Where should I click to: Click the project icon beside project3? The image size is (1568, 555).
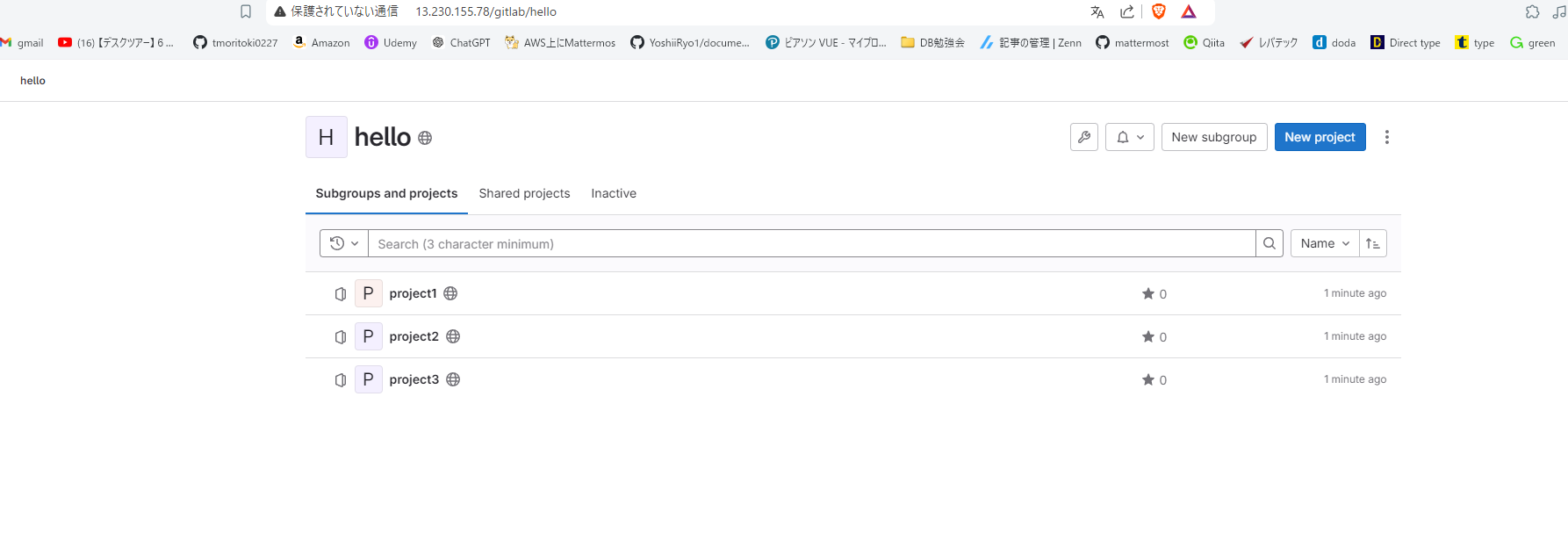click(341, 380)
